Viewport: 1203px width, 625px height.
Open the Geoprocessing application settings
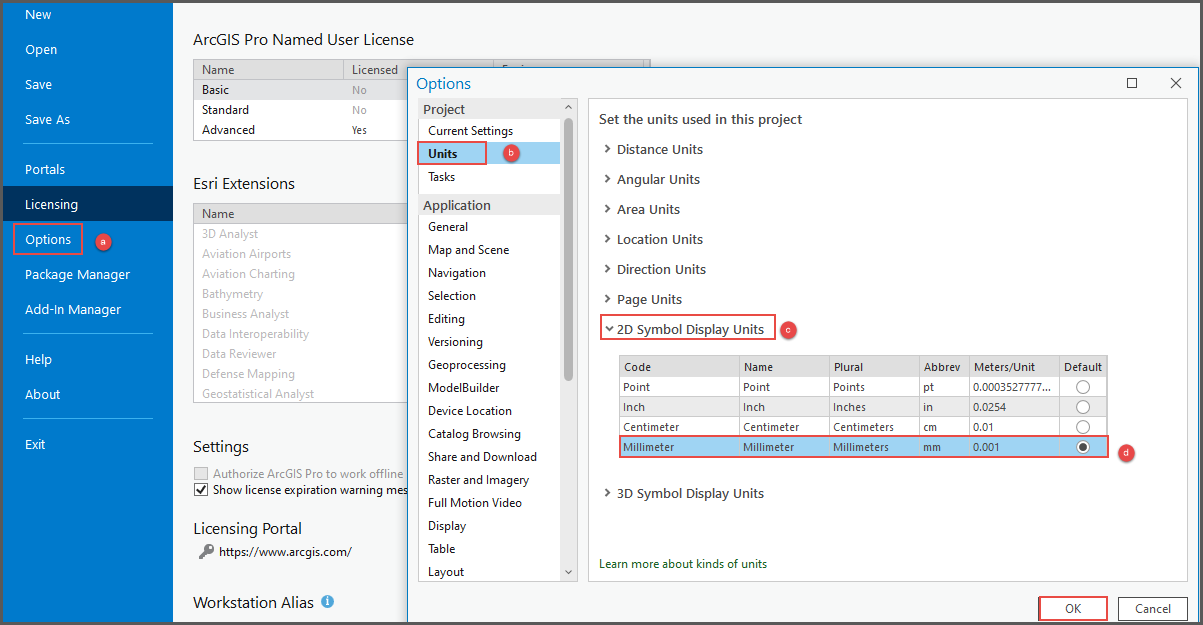click(466, 364)
